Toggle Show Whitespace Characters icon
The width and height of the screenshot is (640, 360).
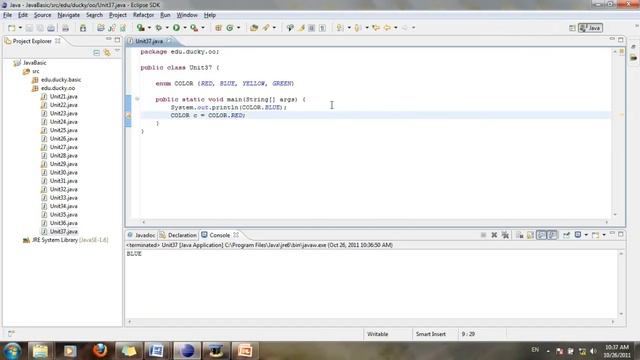click(322, 28)
